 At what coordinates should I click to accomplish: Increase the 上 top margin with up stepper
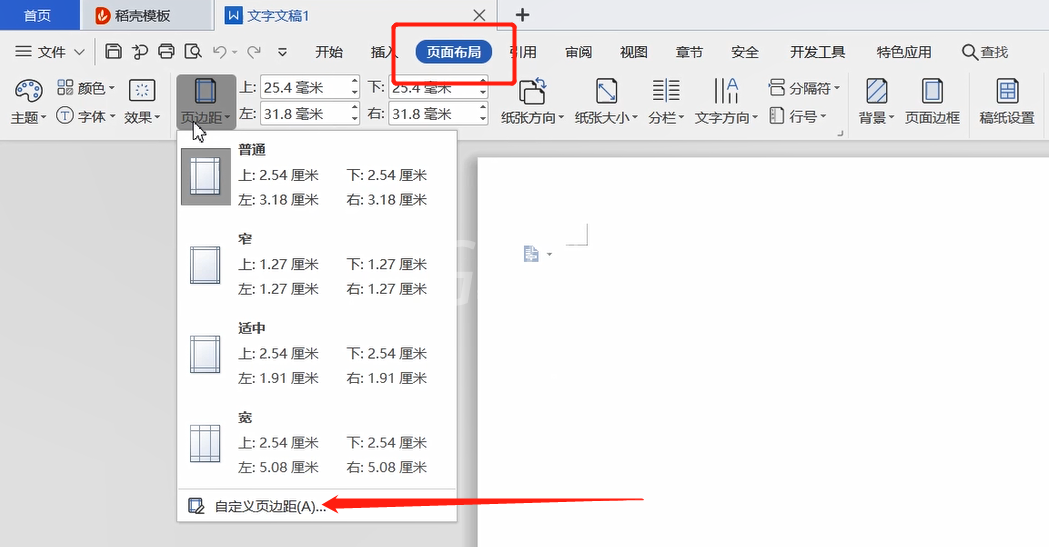355,82
